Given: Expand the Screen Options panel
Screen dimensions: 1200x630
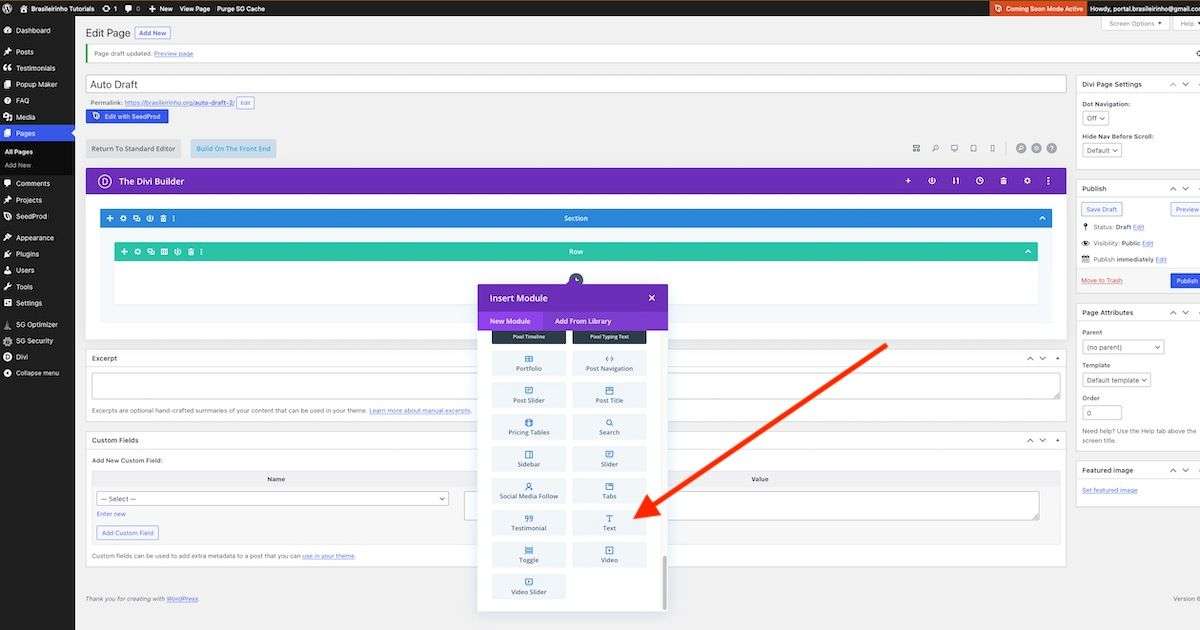Looking at the screenshot, I should click(x=1136, y=23).
